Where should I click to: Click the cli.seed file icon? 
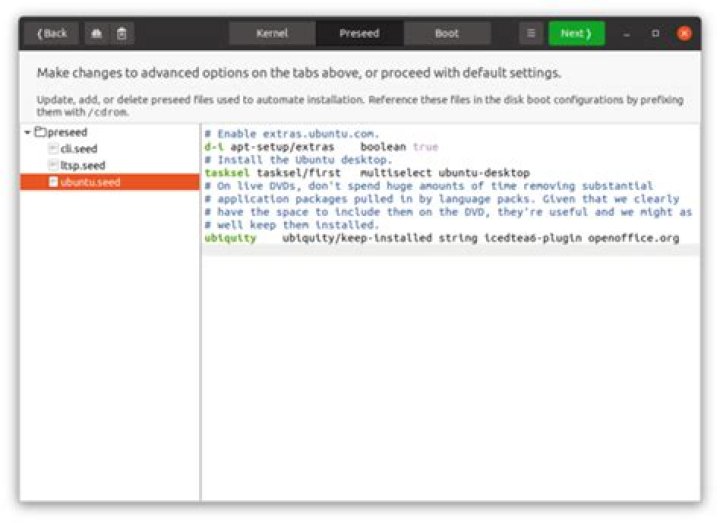(53, 148)
